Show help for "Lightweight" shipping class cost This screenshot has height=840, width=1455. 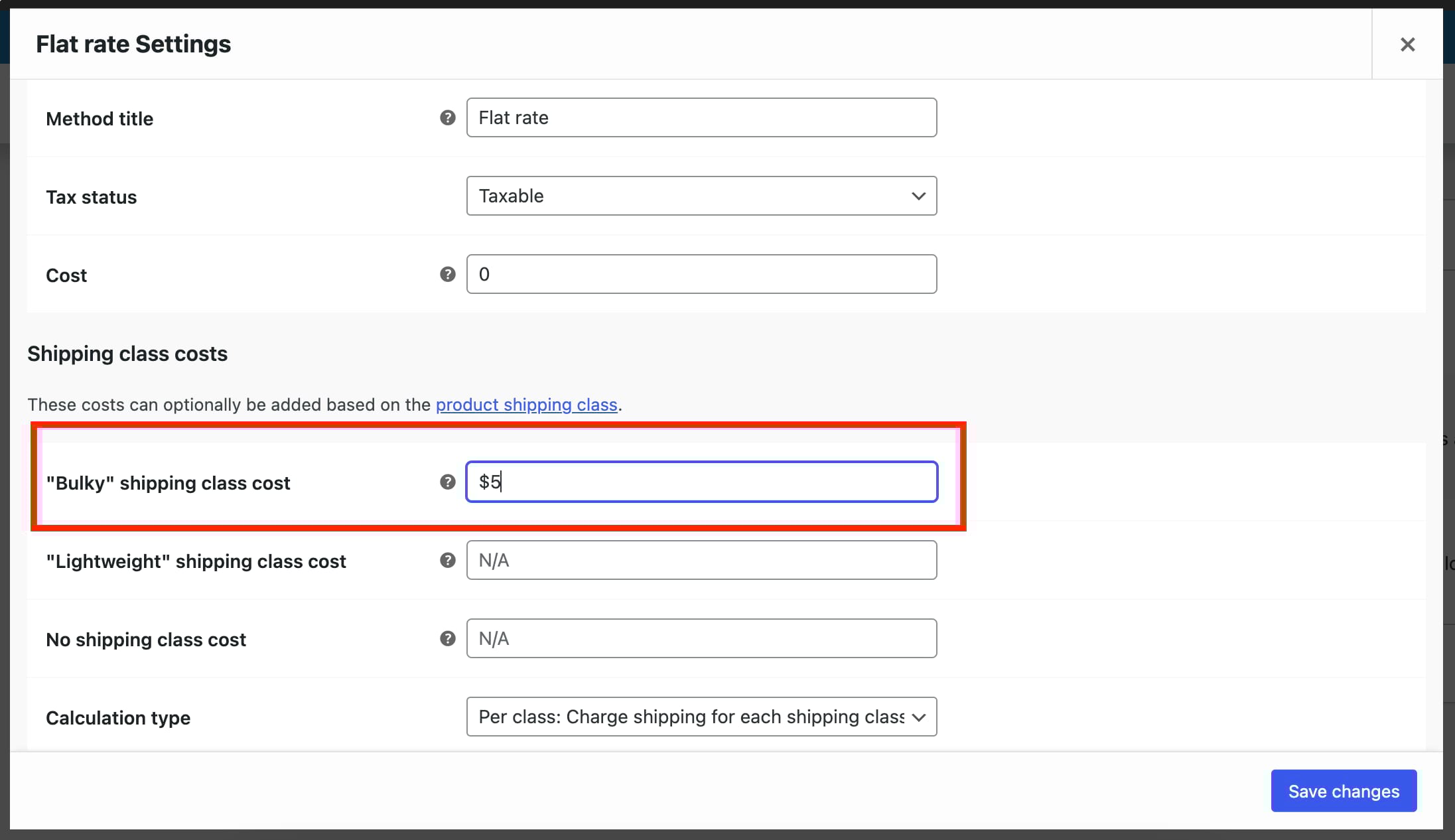coord(448,560)
